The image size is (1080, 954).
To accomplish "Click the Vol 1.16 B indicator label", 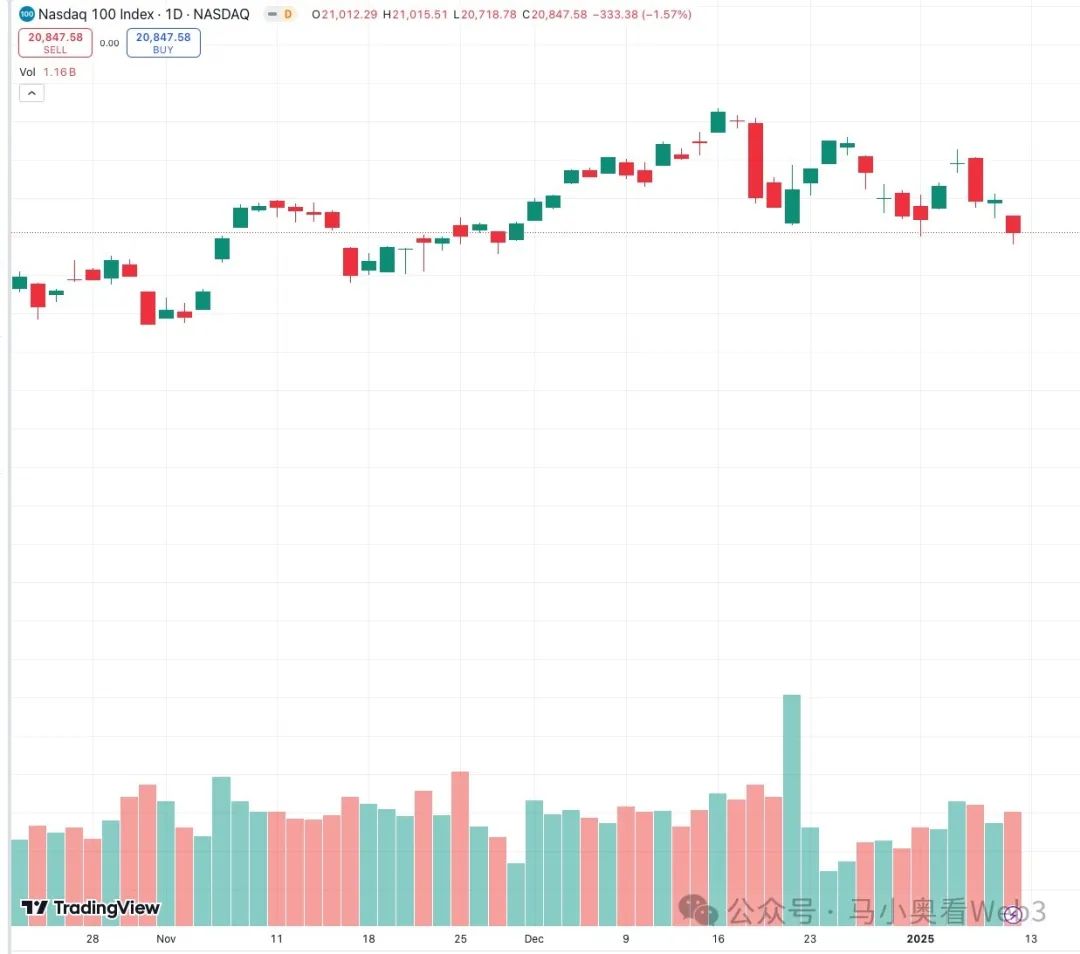I will [48, 72].
